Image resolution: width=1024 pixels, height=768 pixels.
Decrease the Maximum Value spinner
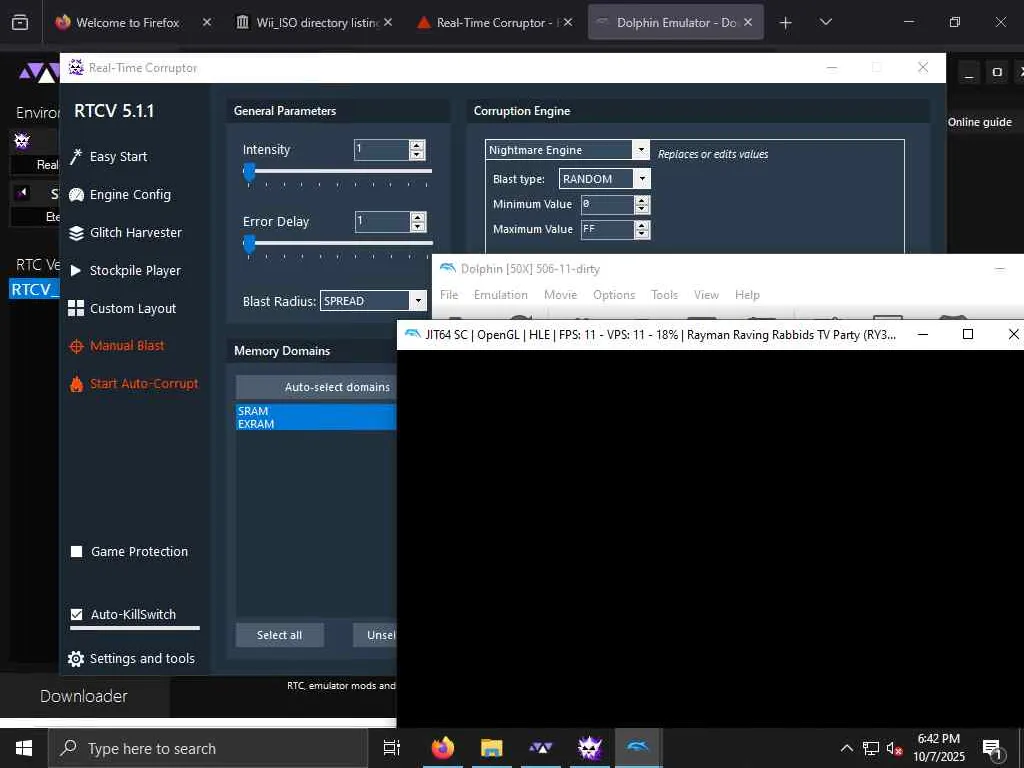pyautogui.click(x=642, y=234)
